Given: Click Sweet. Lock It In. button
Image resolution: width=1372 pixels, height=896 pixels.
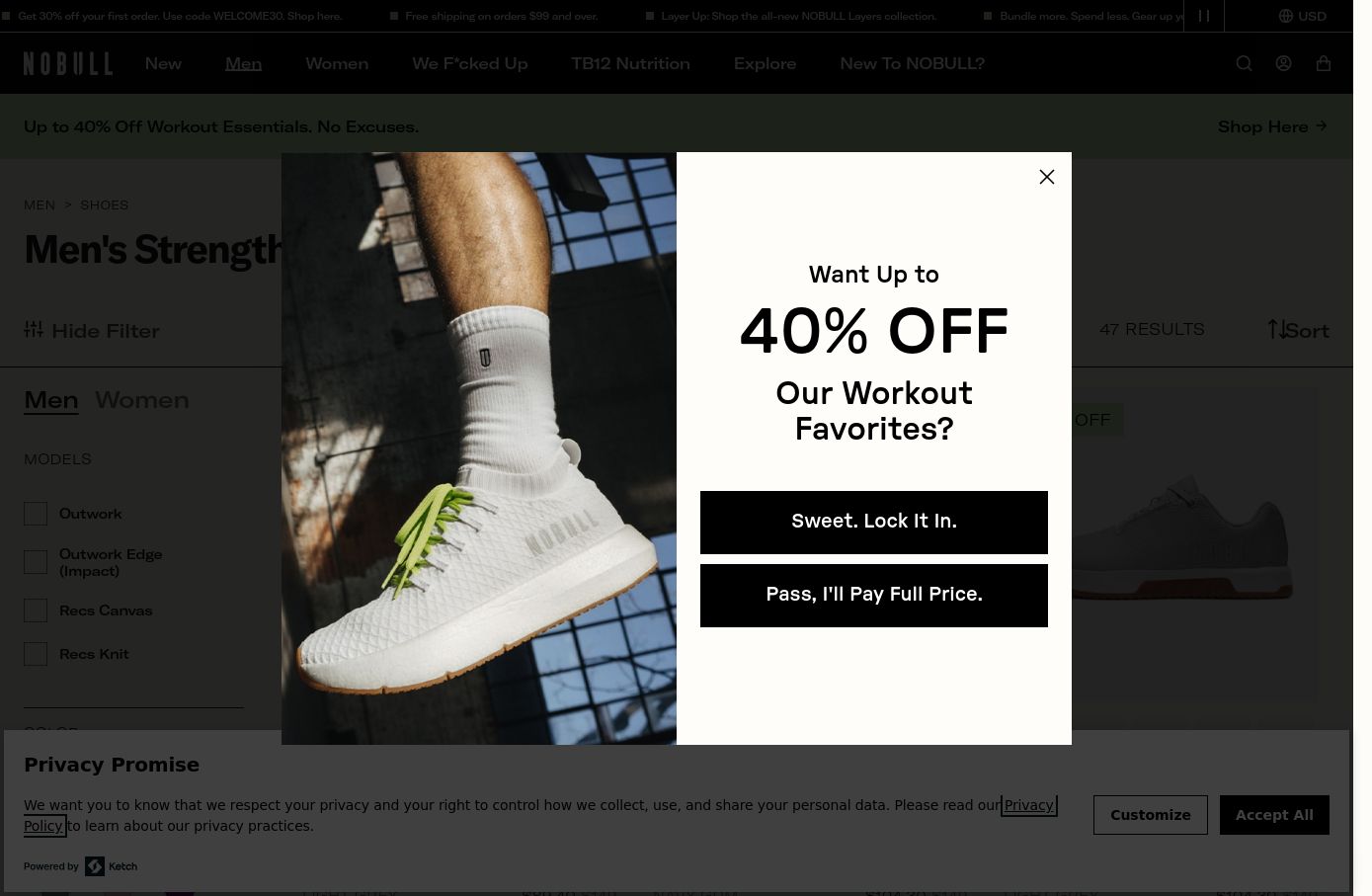Looking at the screenshot, I should [x=874, y=523].
